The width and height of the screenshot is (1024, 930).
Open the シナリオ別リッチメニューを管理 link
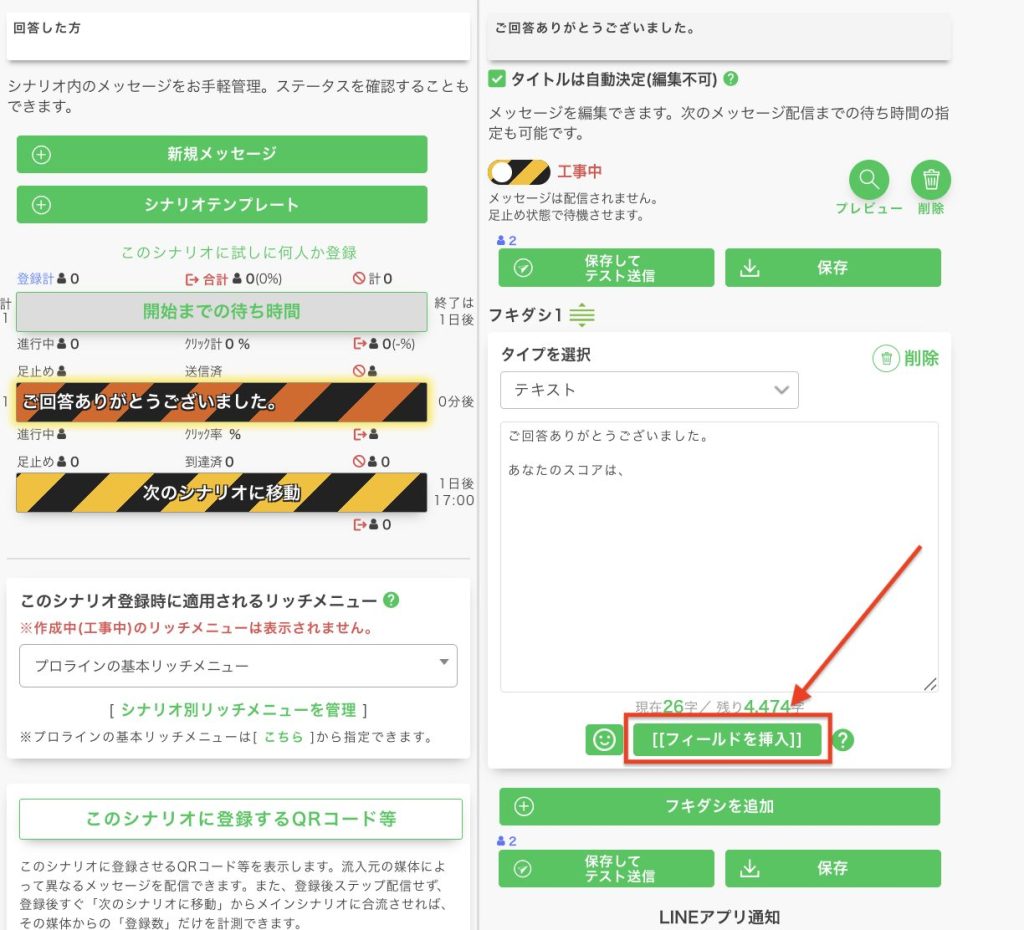[x=238, y=710]
